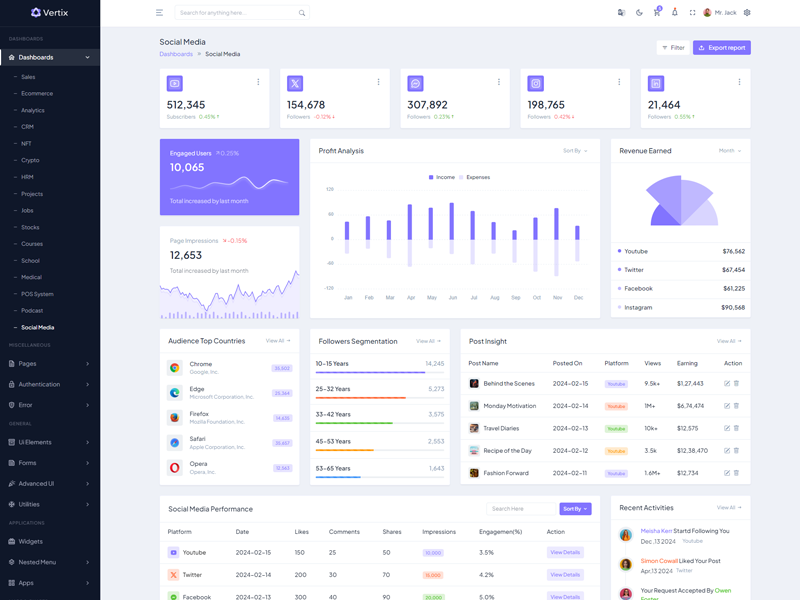This screenshot has width=800, height=600.
Task: Select Ecommerce in the sidebar
Action: (x=37, y=93)
